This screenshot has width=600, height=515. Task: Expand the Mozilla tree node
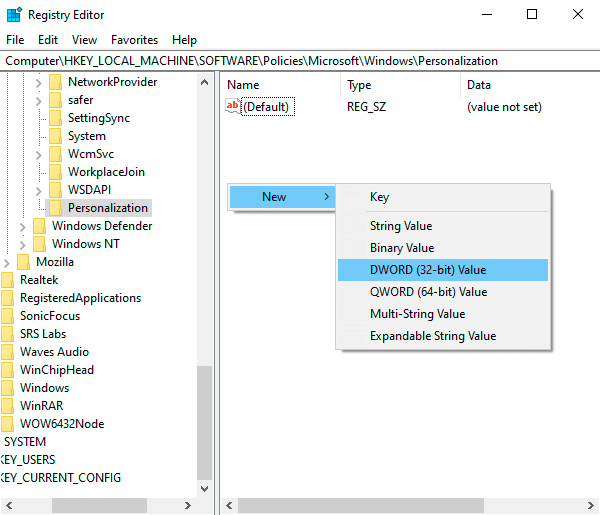6,262
